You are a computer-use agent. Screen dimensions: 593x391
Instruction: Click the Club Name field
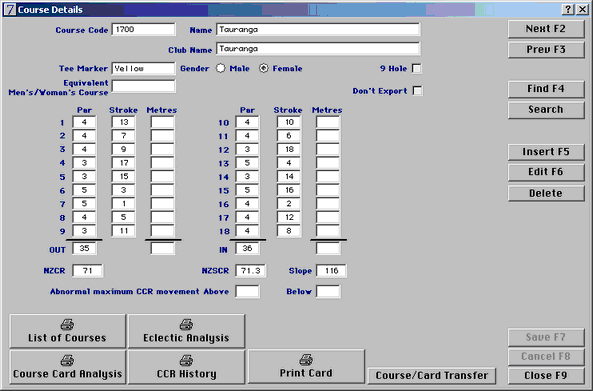point(318,49)
